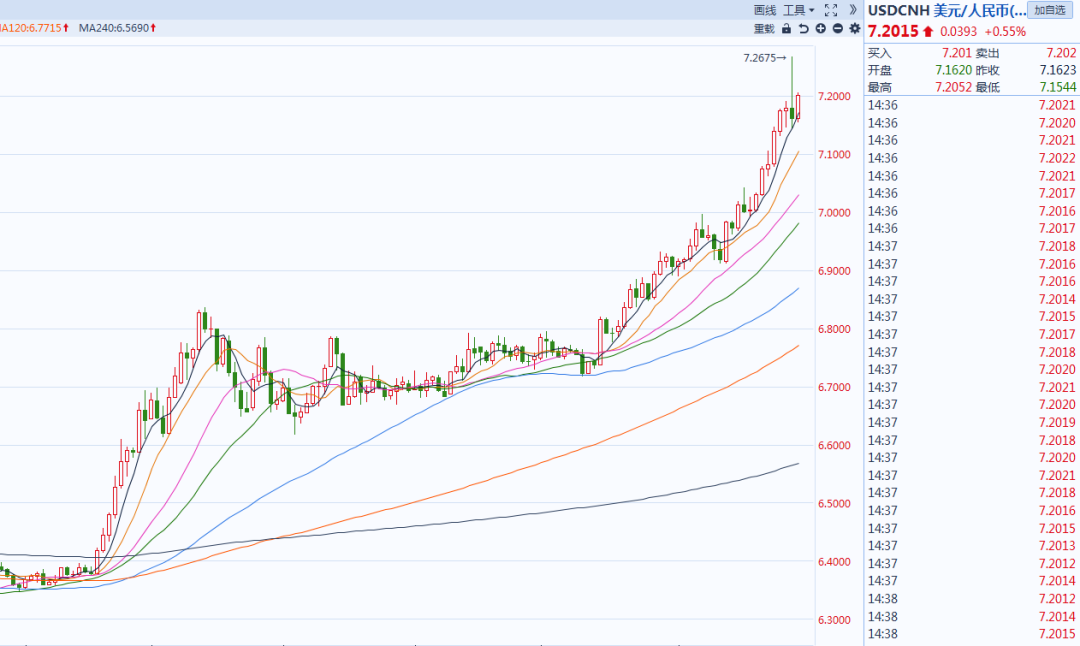Click the current price 7.2015
Viewport: 1080px width, 646px height.
click(x=893, y=32)
